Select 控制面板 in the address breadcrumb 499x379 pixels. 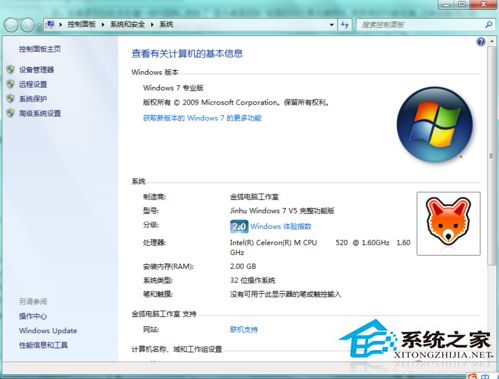(x=82, y=24)
